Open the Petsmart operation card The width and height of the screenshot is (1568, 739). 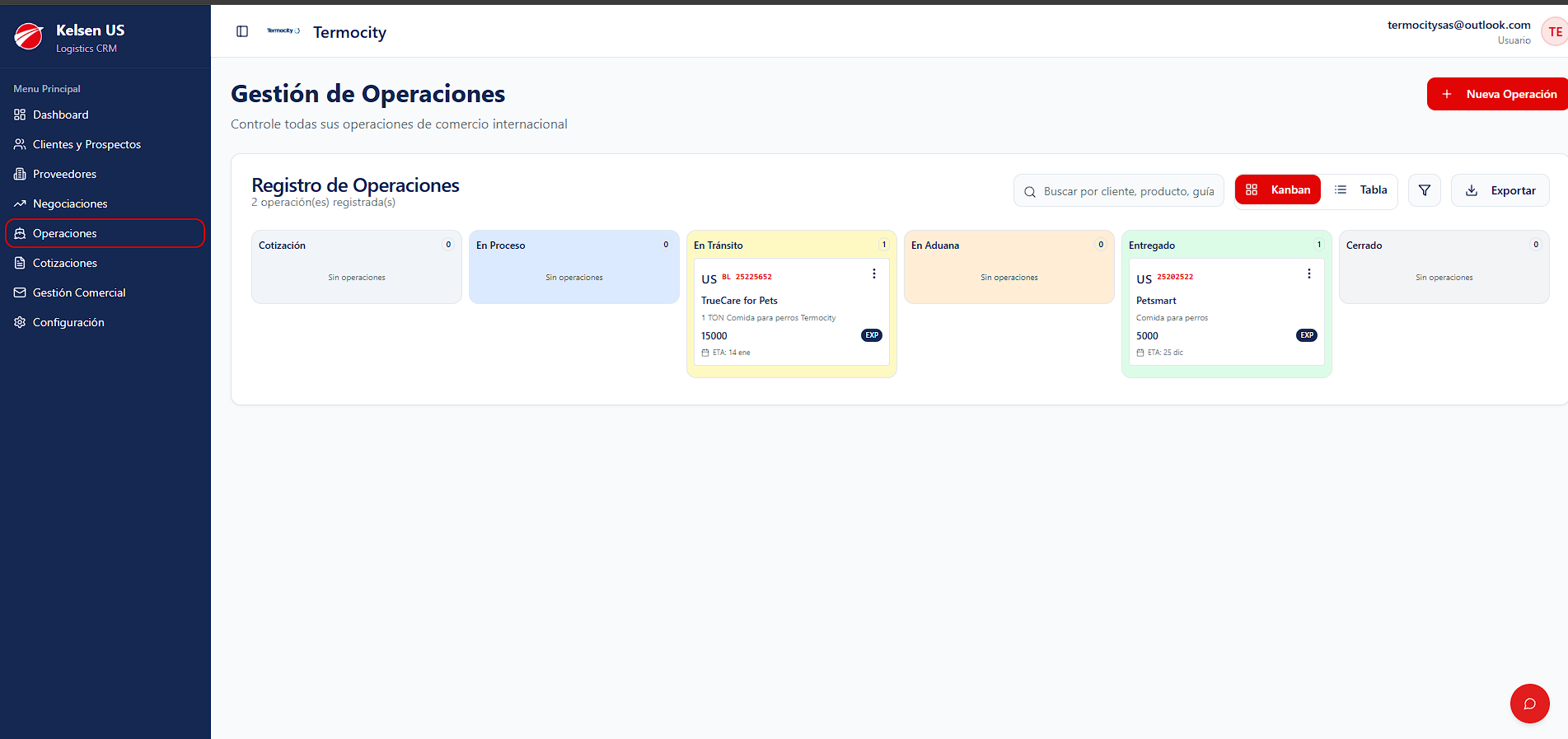pyautogui.click(x=1227, y=312)
